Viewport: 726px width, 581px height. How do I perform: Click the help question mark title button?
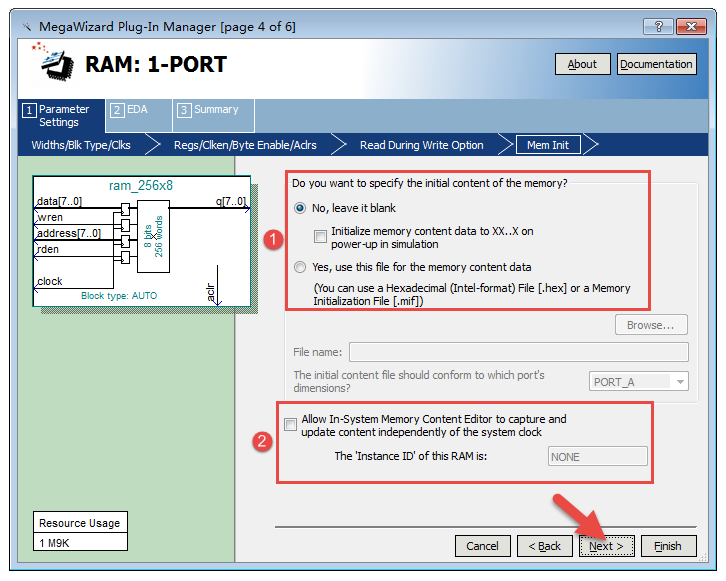[658, 26]
